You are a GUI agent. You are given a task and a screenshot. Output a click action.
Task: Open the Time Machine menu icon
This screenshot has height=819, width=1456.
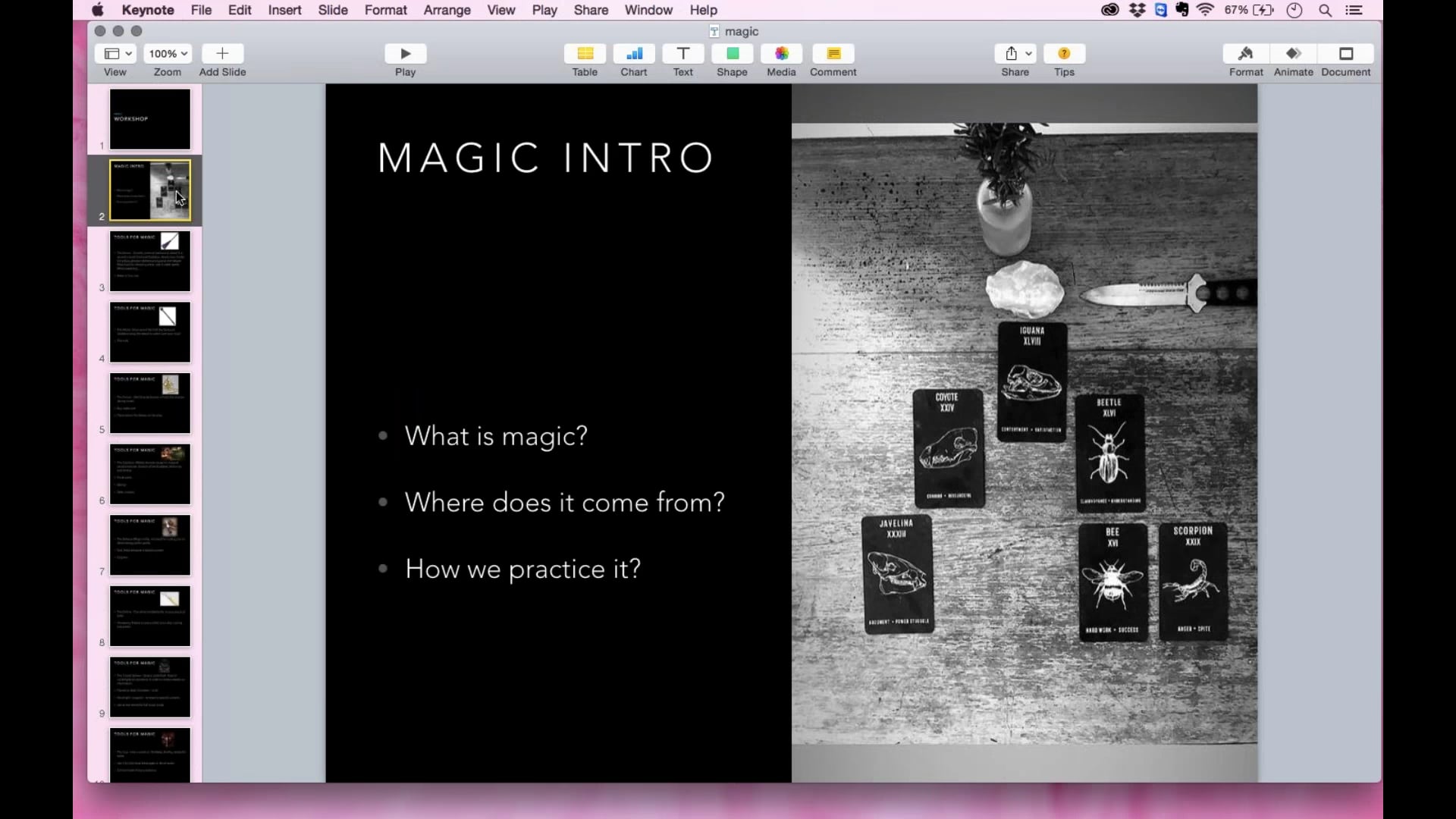(1294, 10)
